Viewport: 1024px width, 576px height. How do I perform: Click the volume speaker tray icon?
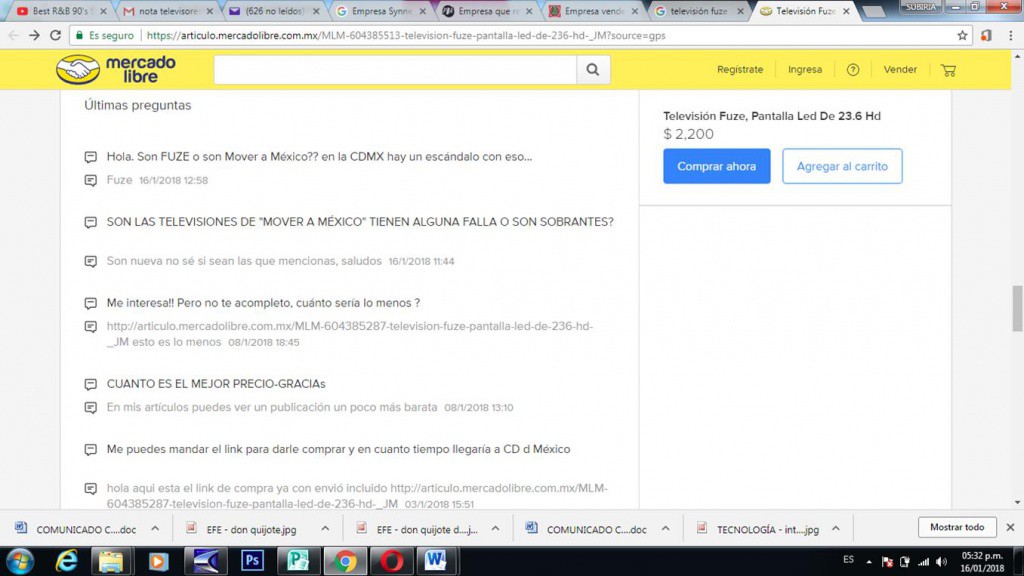click(x=941, y=562)
